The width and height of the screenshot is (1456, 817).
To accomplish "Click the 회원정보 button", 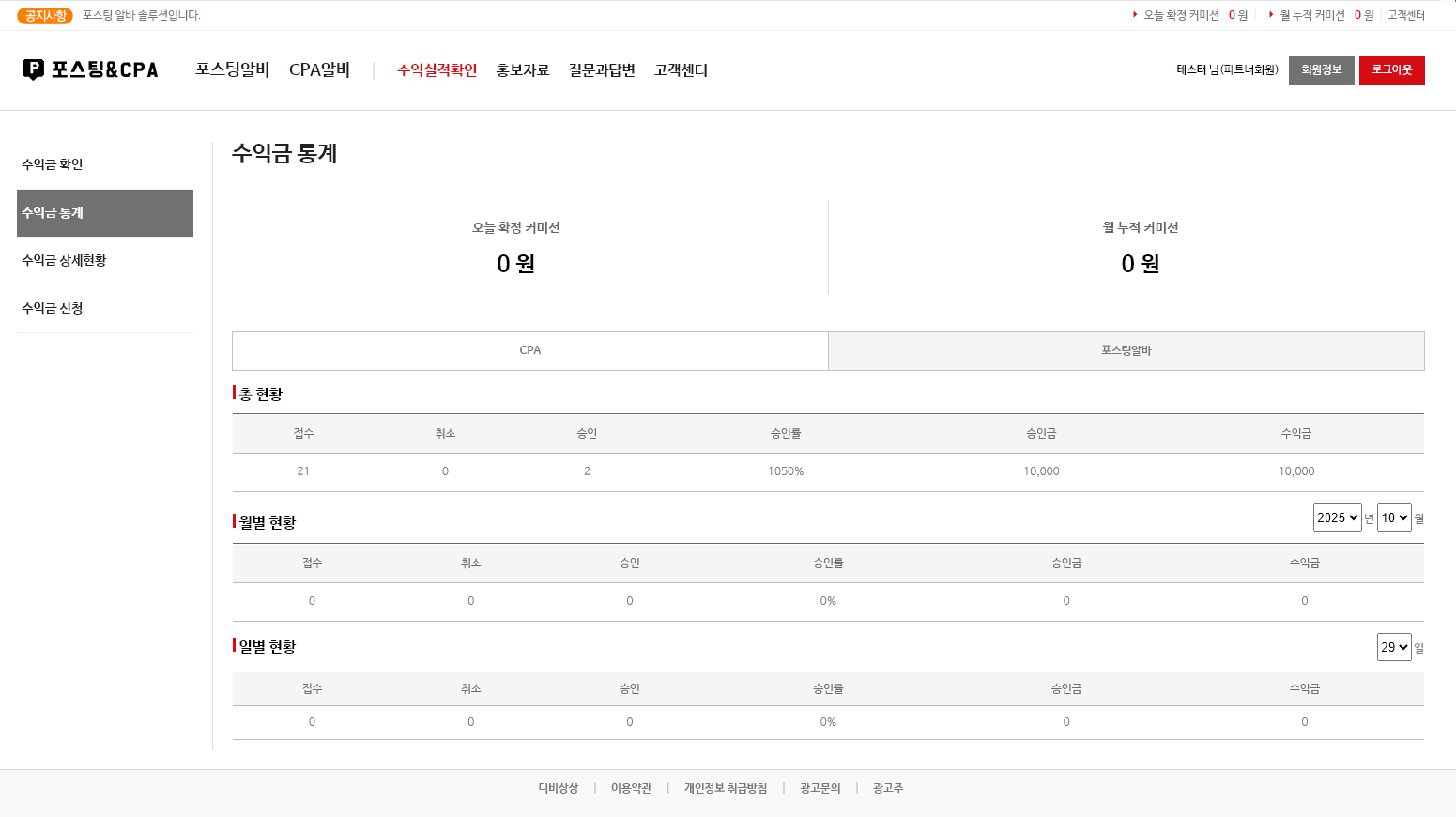I will [1321, 70].
